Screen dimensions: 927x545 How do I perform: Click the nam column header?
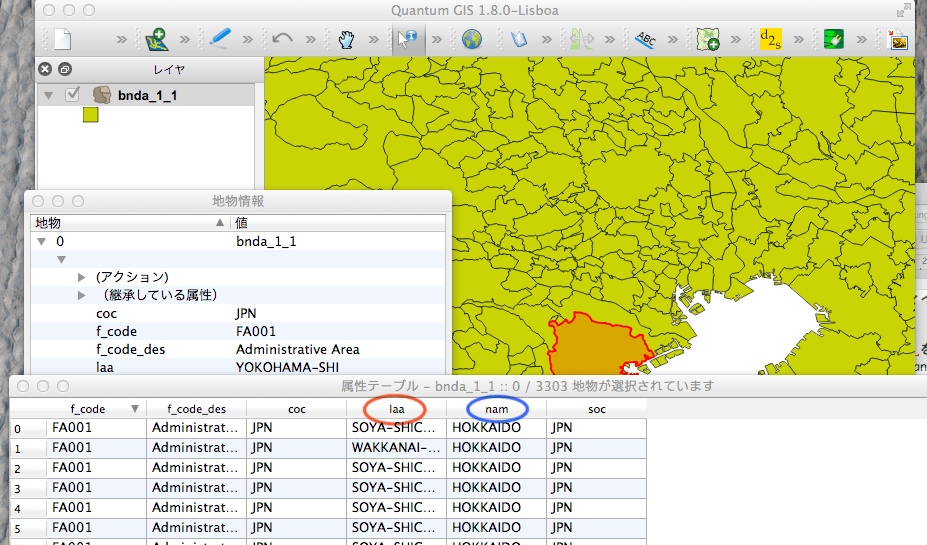[x=497, y=409]
